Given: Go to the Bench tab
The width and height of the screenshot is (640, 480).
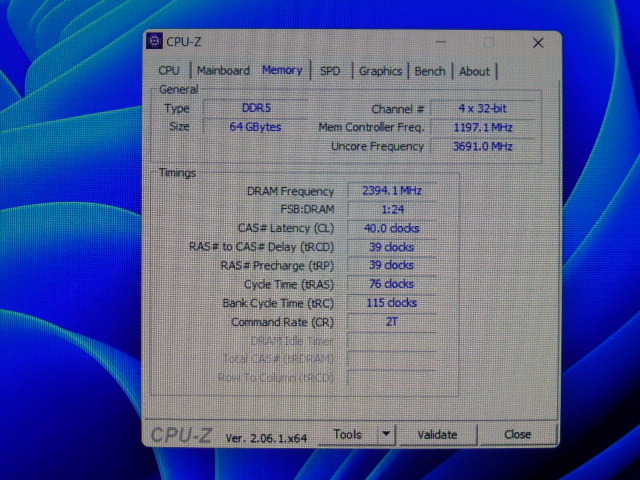Looking at the screenshot, I should (x=430, y=71).
